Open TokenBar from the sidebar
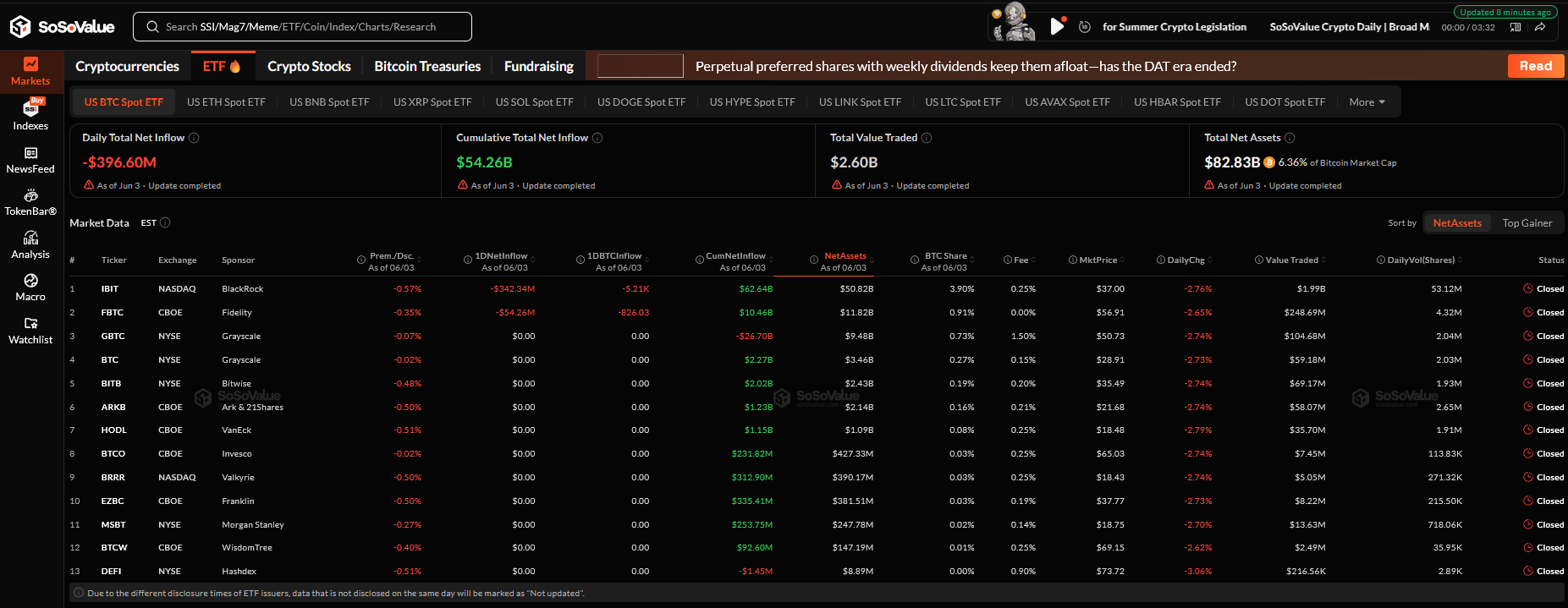The image size is (1568, 608). pos(30,203)
